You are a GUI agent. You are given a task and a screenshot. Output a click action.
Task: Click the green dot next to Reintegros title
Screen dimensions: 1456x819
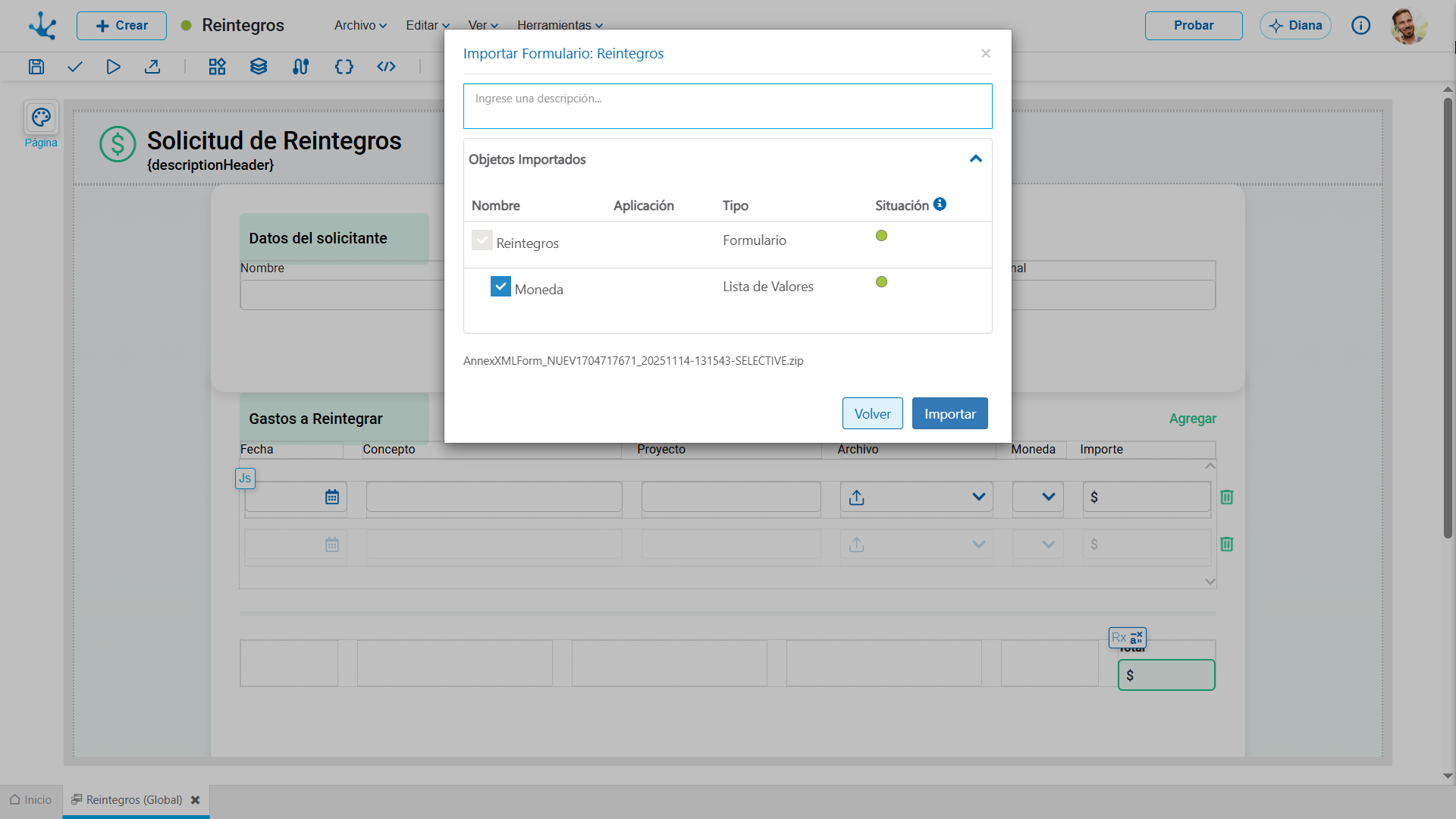[186, 26]
